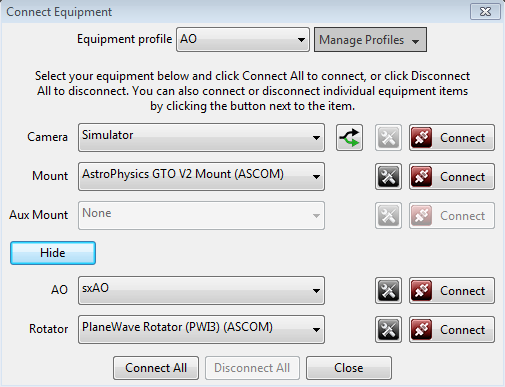Expand the Mount selection dropdown
Viewport: 505px width, 387px height.
coord(201,177)
